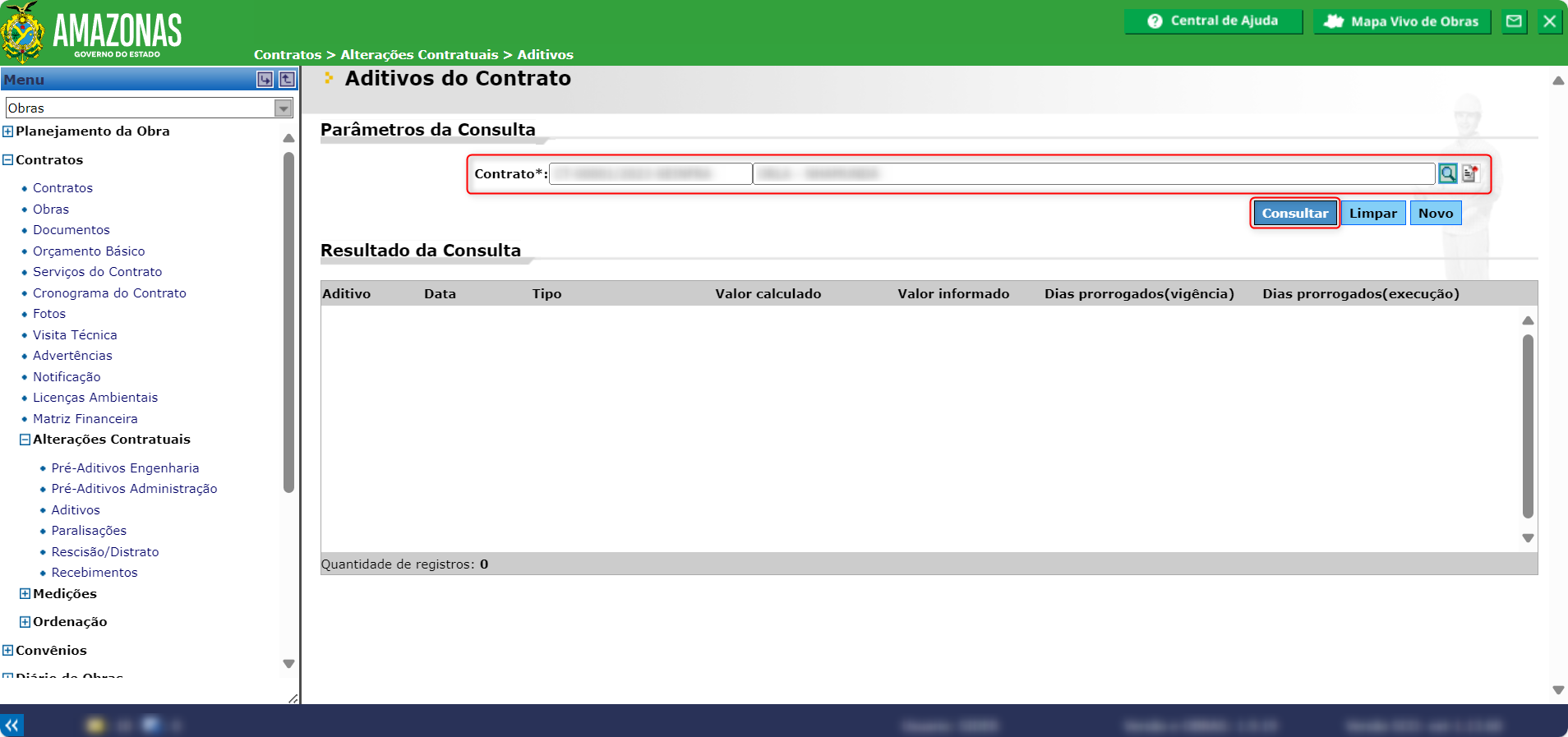1568x737 pixels.
Task: Click the Quantidade de registros text
Action: click(404, 564)
